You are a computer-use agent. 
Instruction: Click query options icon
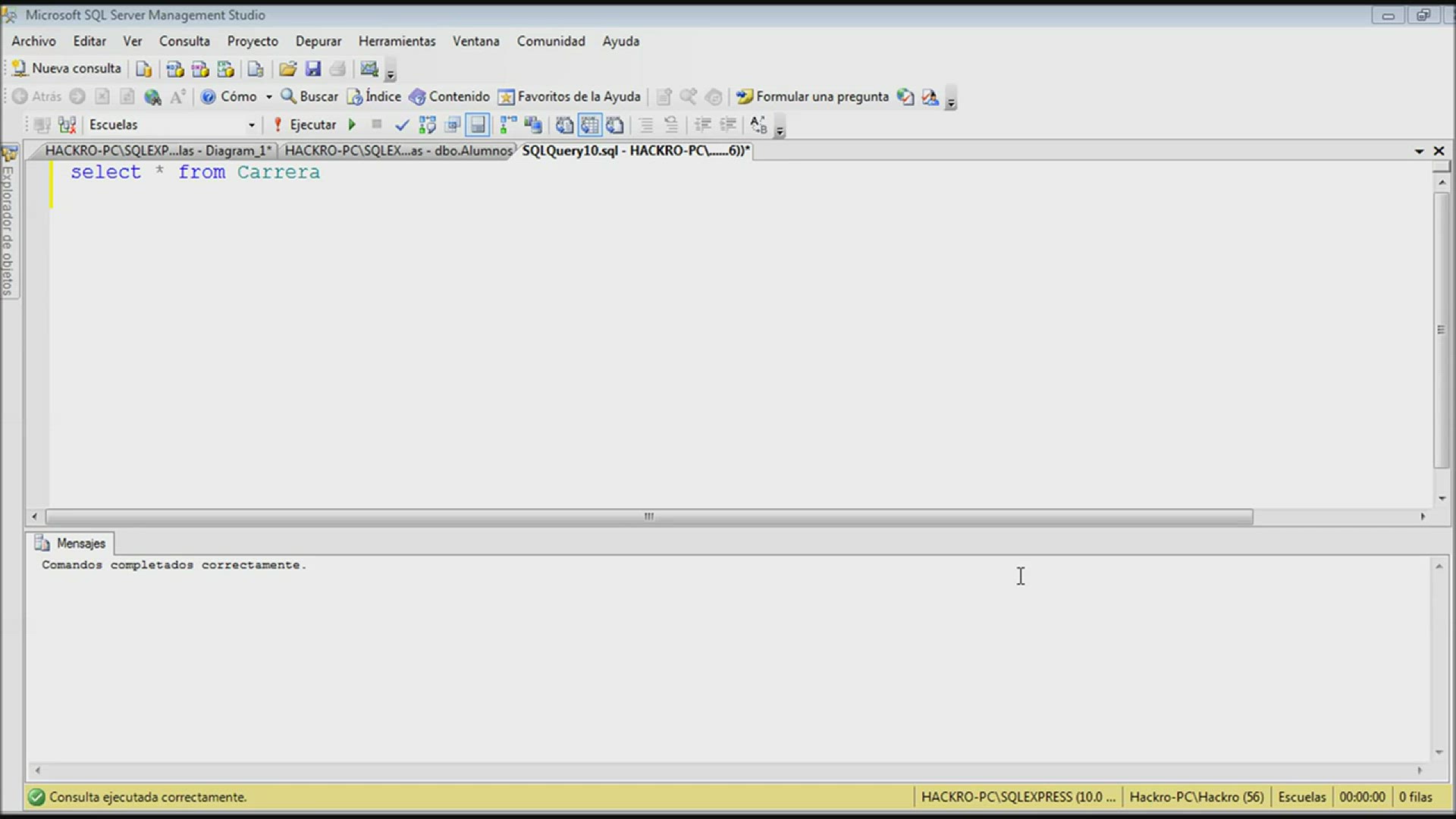(x=453, y=125)
